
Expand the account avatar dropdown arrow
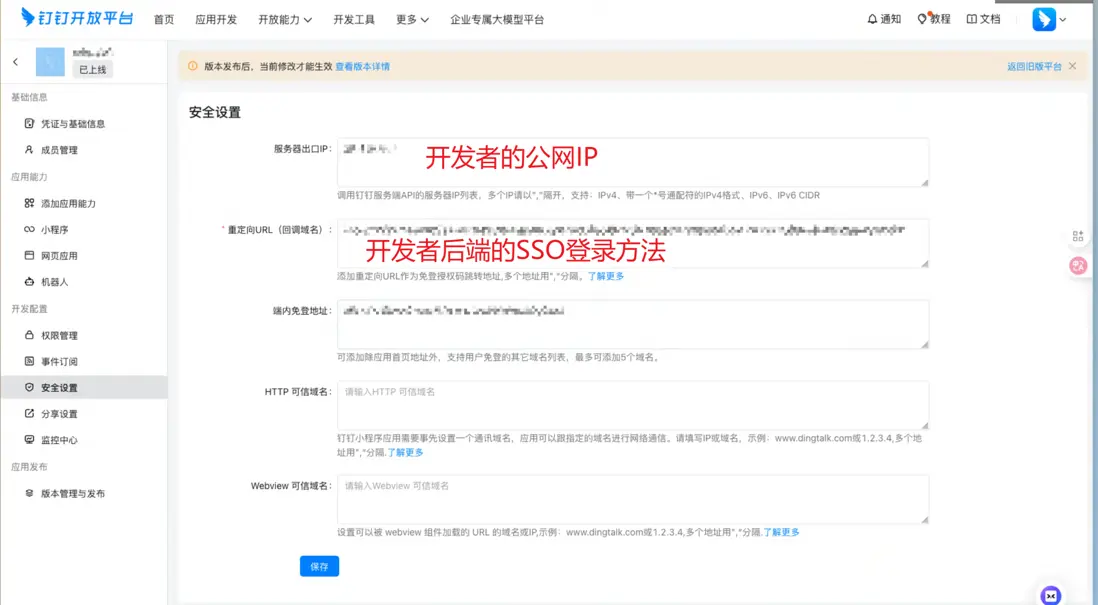[x=1064, y=18]
